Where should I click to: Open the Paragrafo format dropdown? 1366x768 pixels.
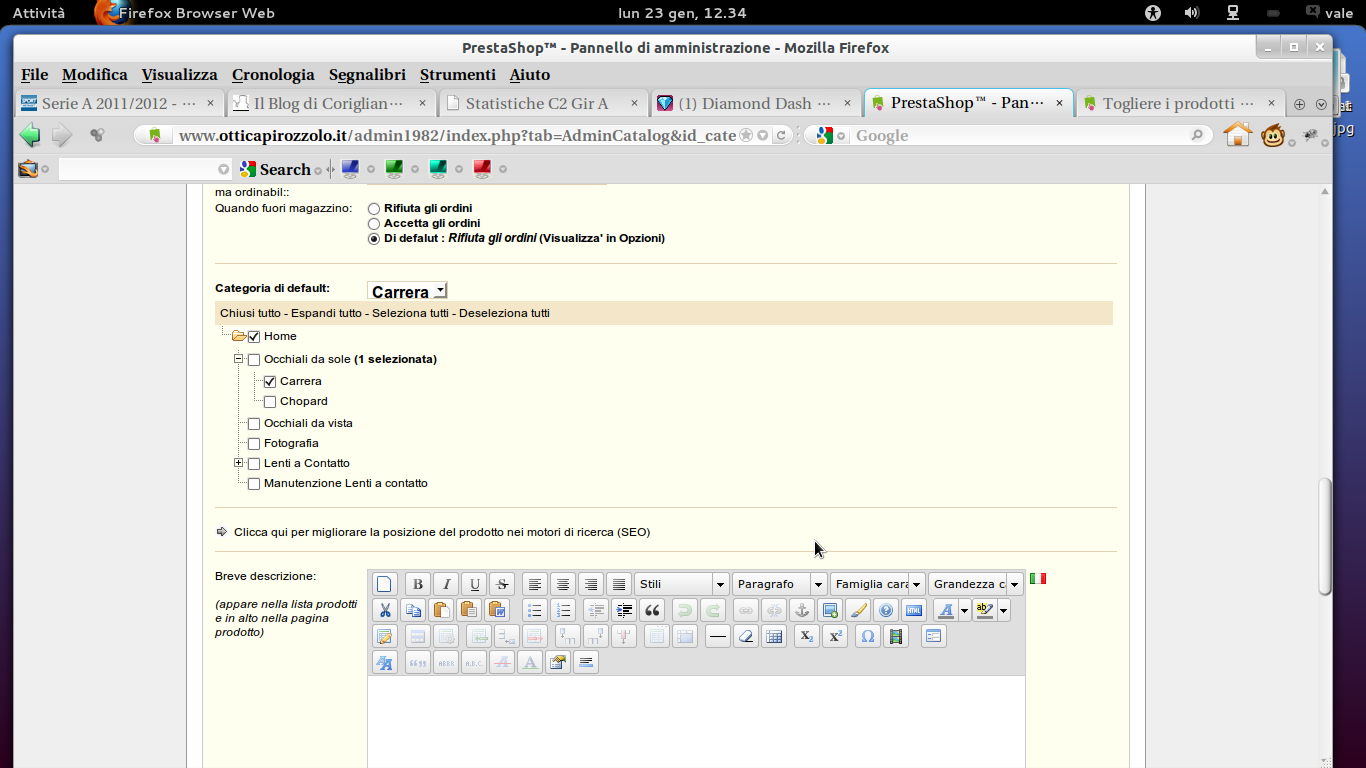click(x=779, y=584)
